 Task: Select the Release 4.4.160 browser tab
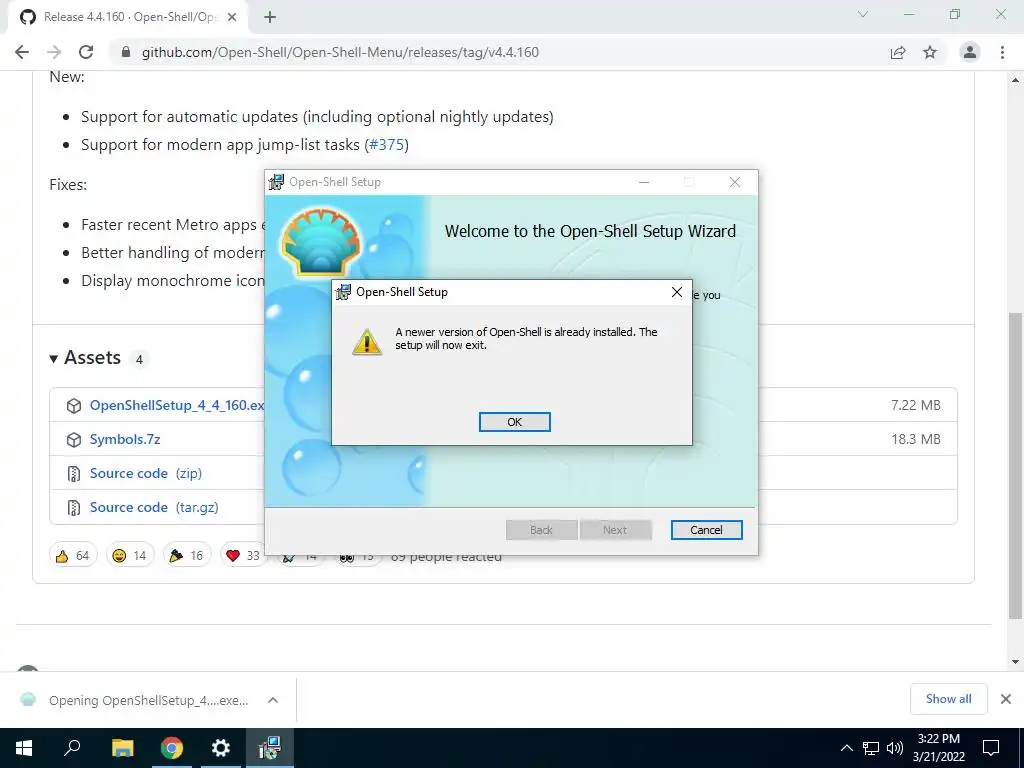click(x=129, y=17)
